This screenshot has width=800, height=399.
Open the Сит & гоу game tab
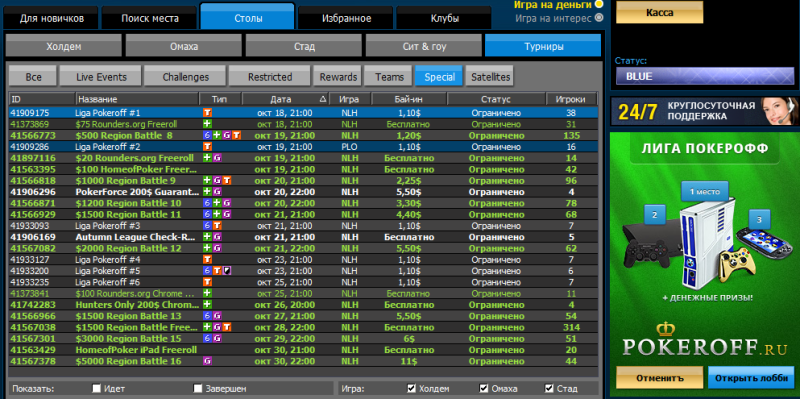[423, 46]
